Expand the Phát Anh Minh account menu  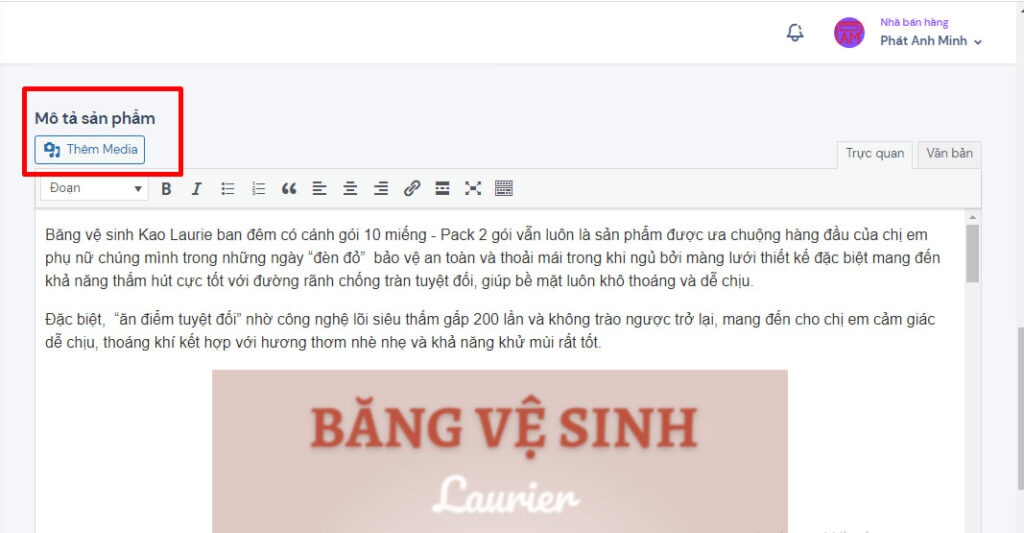tap(931, 40)
